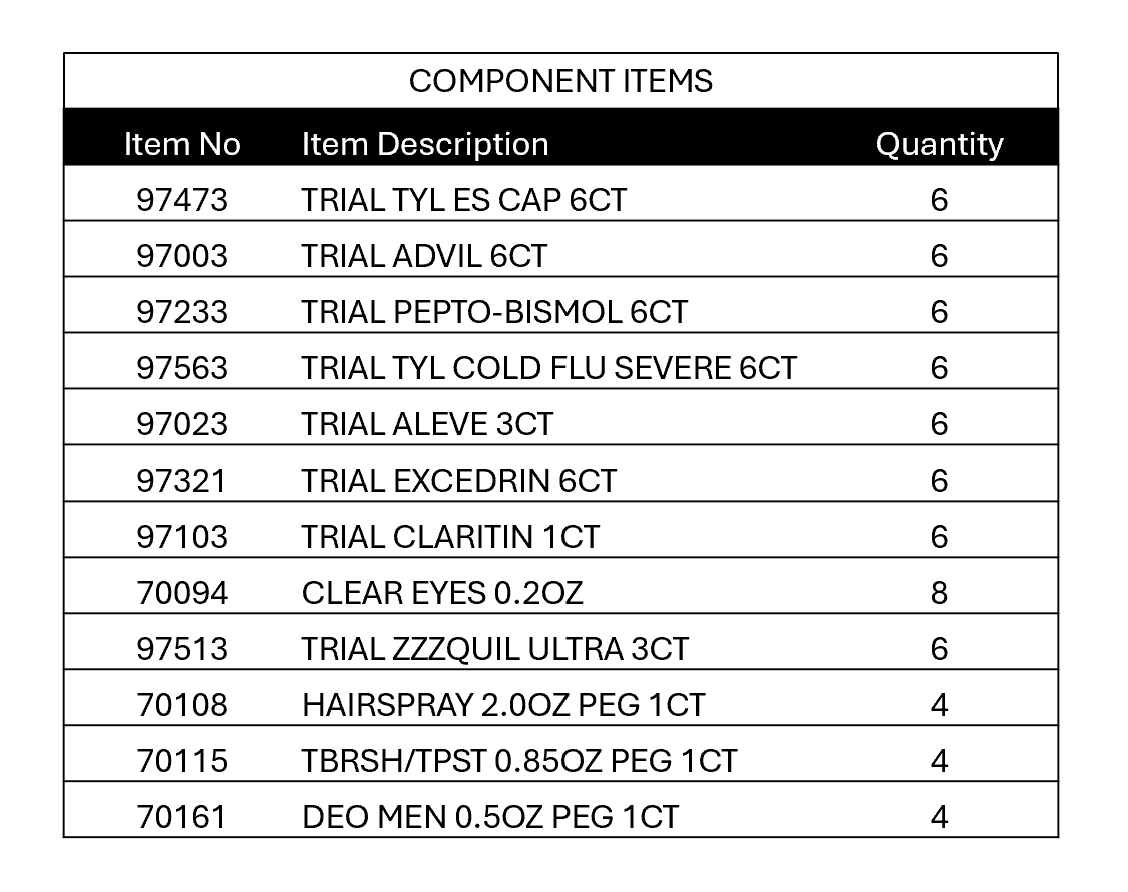Click the COMPONENT ITEMS table title
Screen dimensions: 1128x892
pyautogui.click(x=560, y=81)
